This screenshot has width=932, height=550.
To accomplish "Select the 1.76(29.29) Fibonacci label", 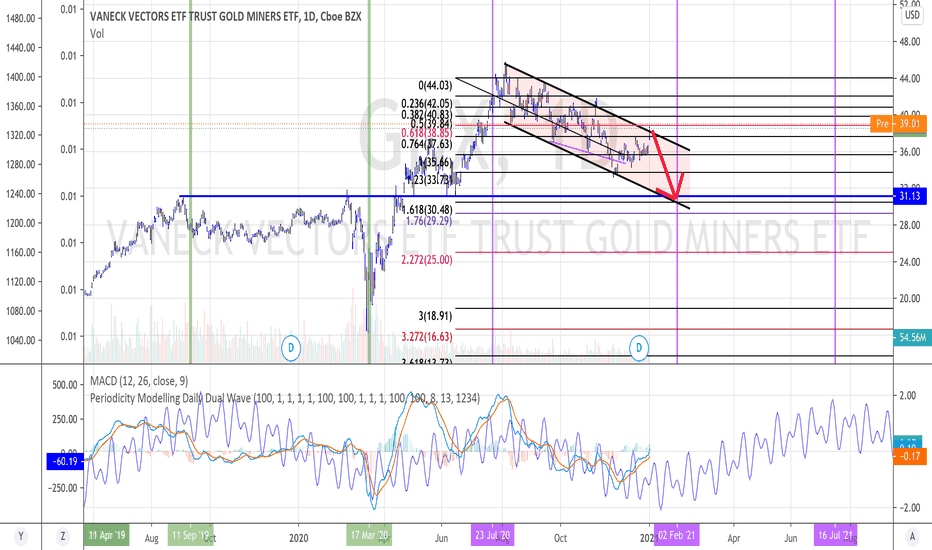I will tap(429, 221).
